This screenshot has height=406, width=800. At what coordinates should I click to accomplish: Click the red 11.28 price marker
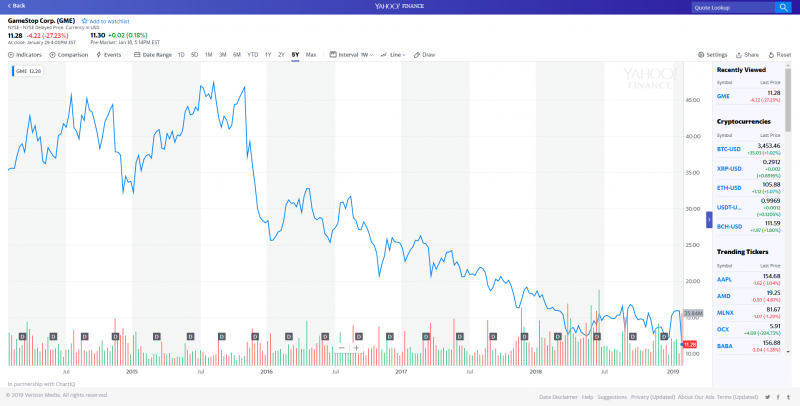[690, 344]
